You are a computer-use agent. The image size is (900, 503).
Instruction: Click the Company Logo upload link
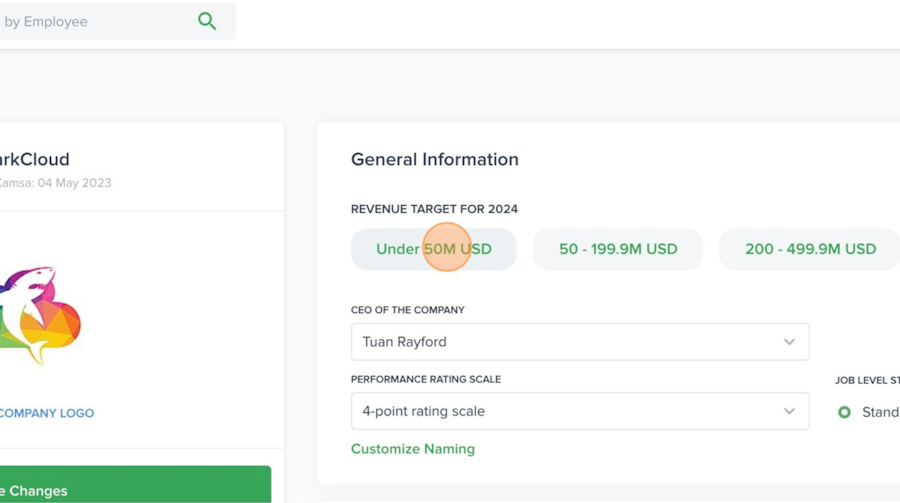[46, 413]
